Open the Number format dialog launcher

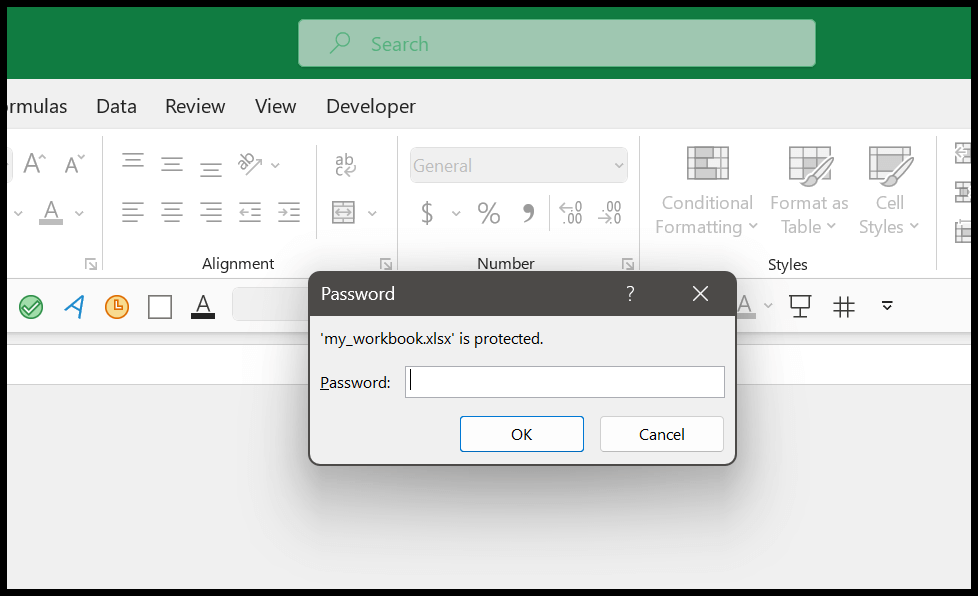click(628, 264)
